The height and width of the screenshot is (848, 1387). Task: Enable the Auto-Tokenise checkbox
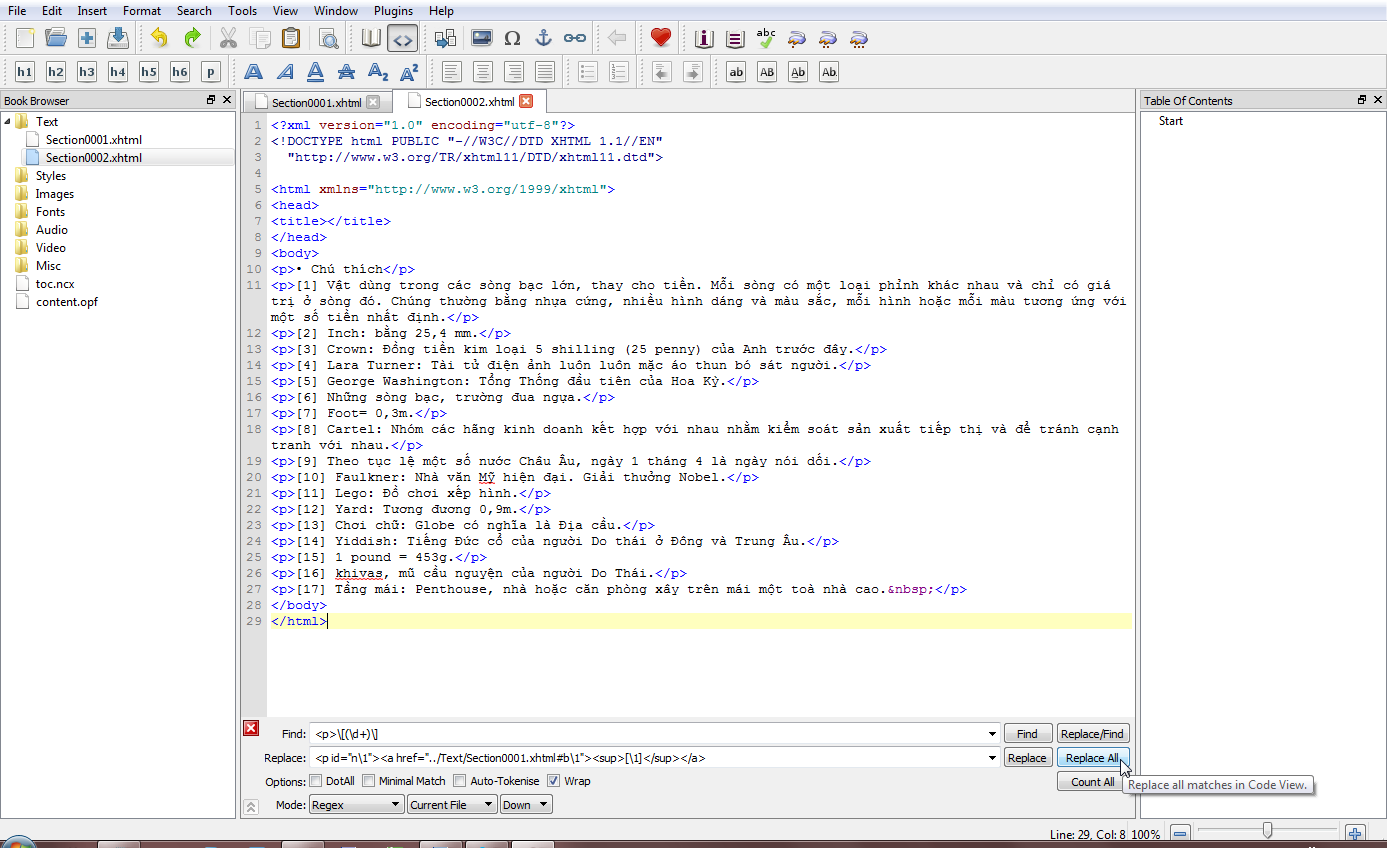pos(460,781)
